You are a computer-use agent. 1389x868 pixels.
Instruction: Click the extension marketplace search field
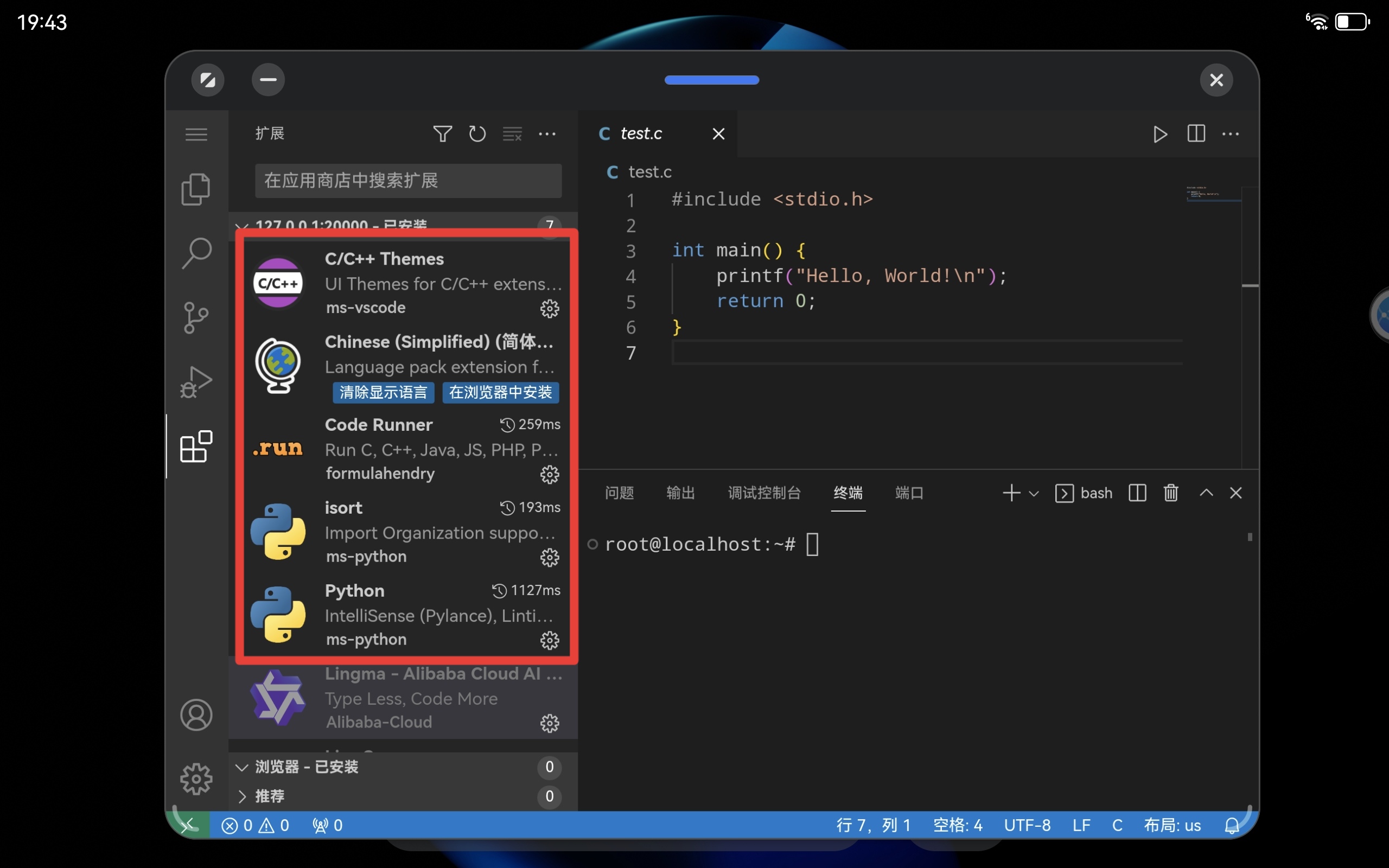click(408, 181)
